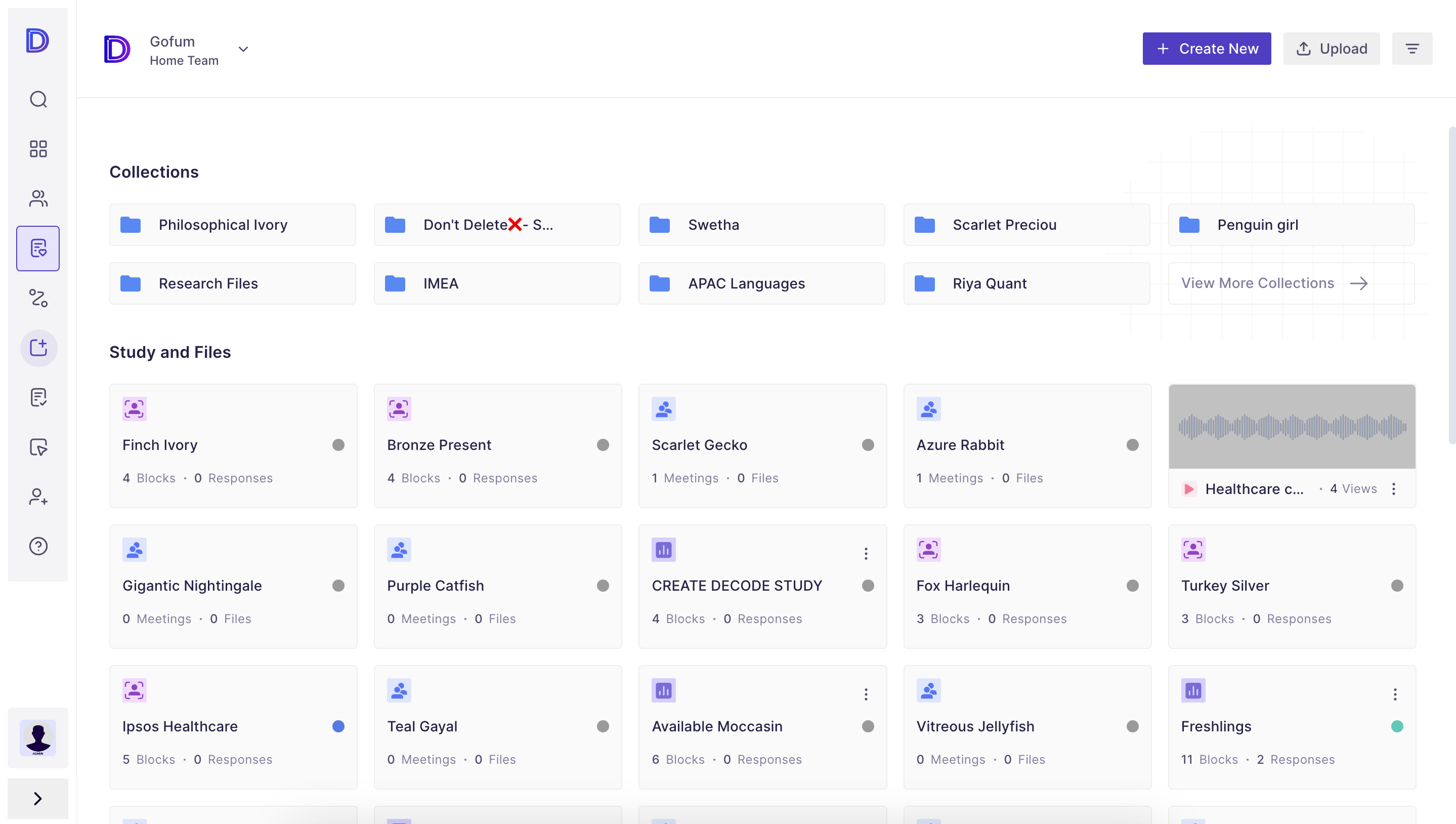Click the blue status dot on Ipsos Healthcare
The width and height of the screenshot is (1456, 824).
click(338, 727)
